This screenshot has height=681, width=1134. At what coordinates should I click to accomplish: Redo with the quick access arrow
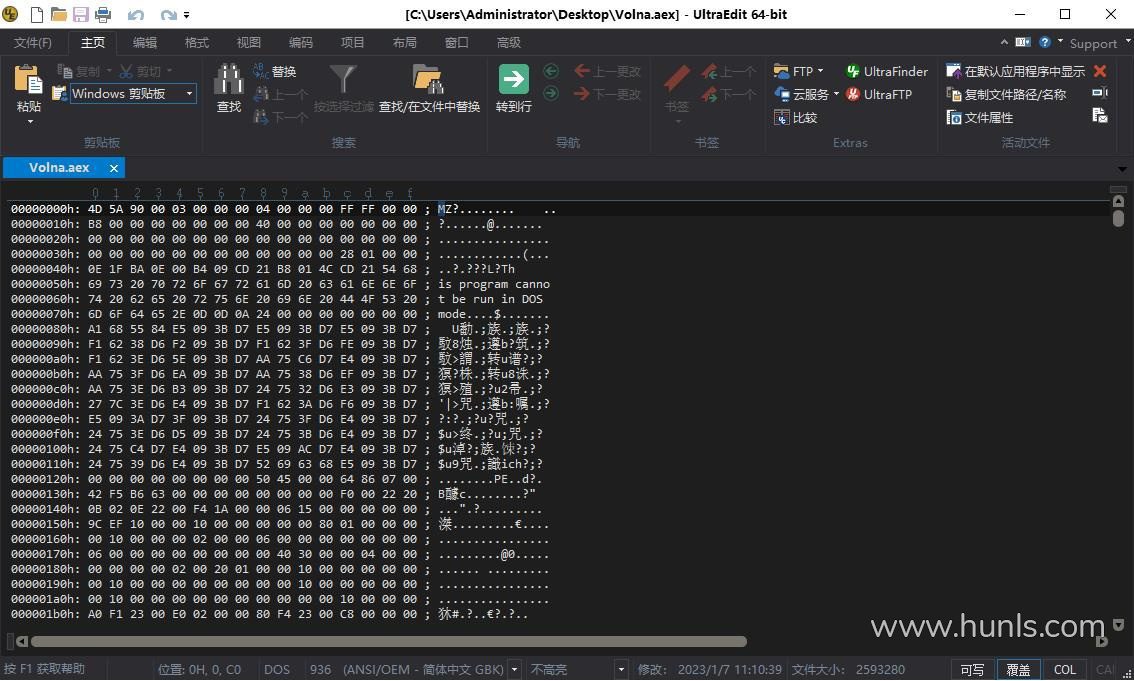(x=169, y=14)
